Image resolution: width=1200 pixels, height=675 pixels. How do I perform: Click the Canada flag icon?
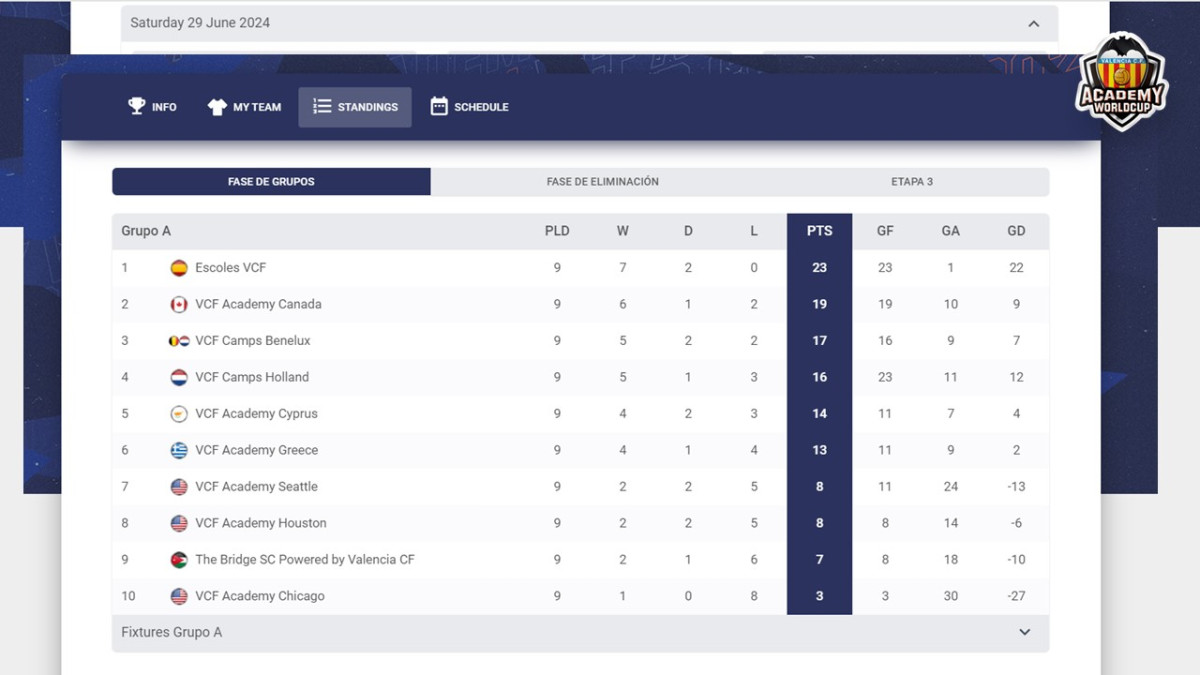[179, 304]
